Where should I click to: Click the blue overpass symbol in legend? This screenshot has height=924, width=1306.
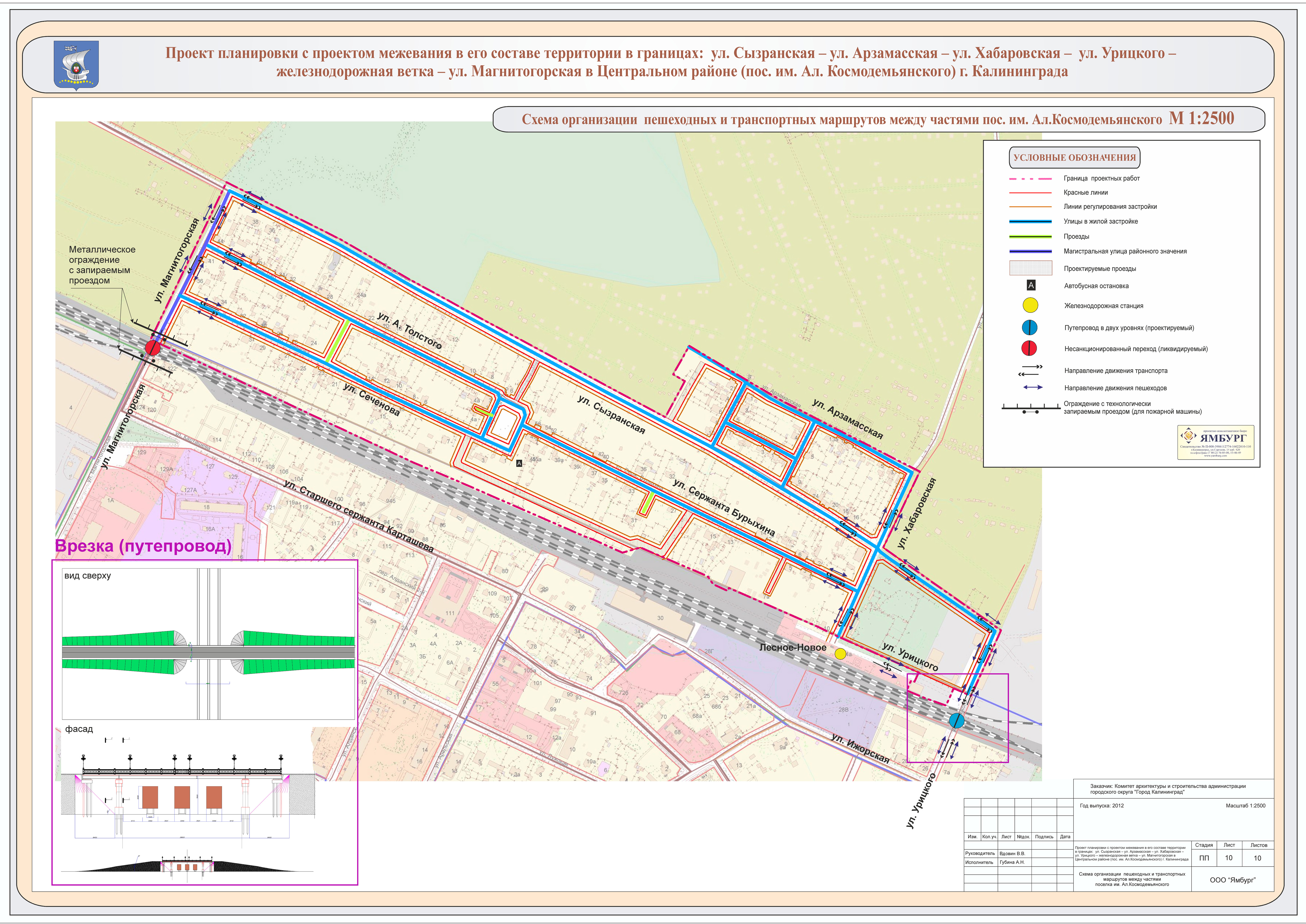tap(1029, 328)
